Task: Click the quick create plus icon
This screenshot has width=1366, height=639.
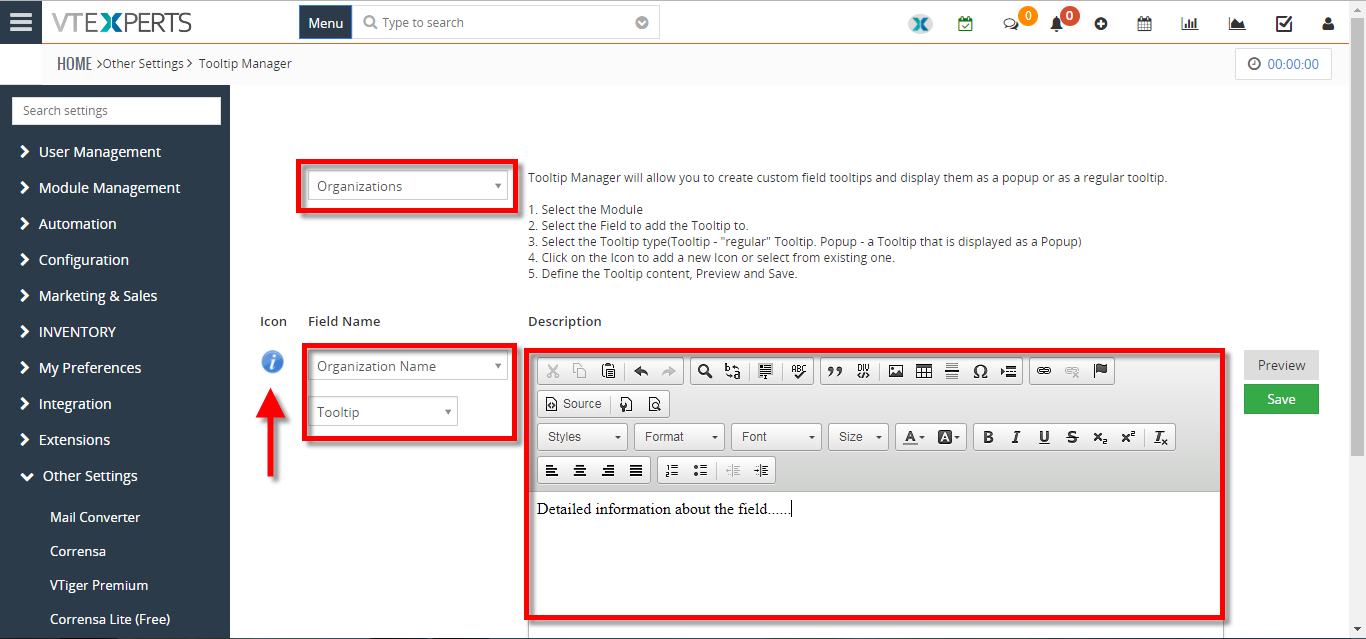Action: 1101,24
